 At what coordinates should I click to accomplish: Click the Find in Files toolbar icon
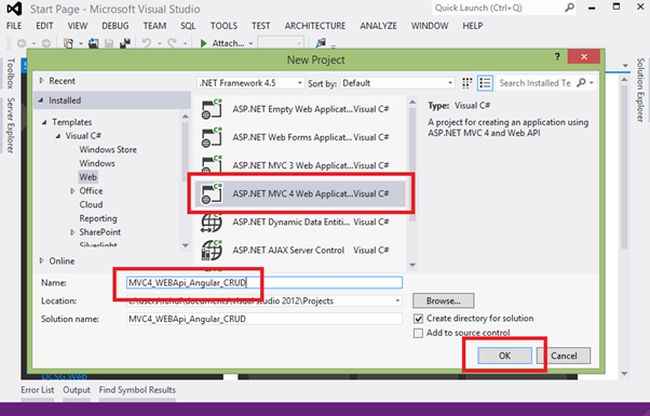(320, 43)
